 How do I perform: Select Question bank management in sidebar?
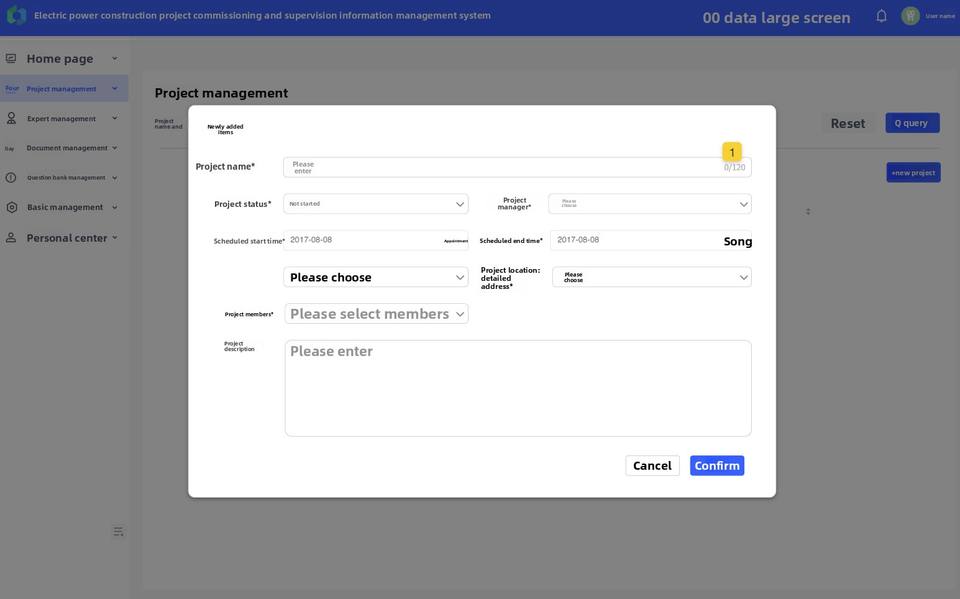pos(64,178)
